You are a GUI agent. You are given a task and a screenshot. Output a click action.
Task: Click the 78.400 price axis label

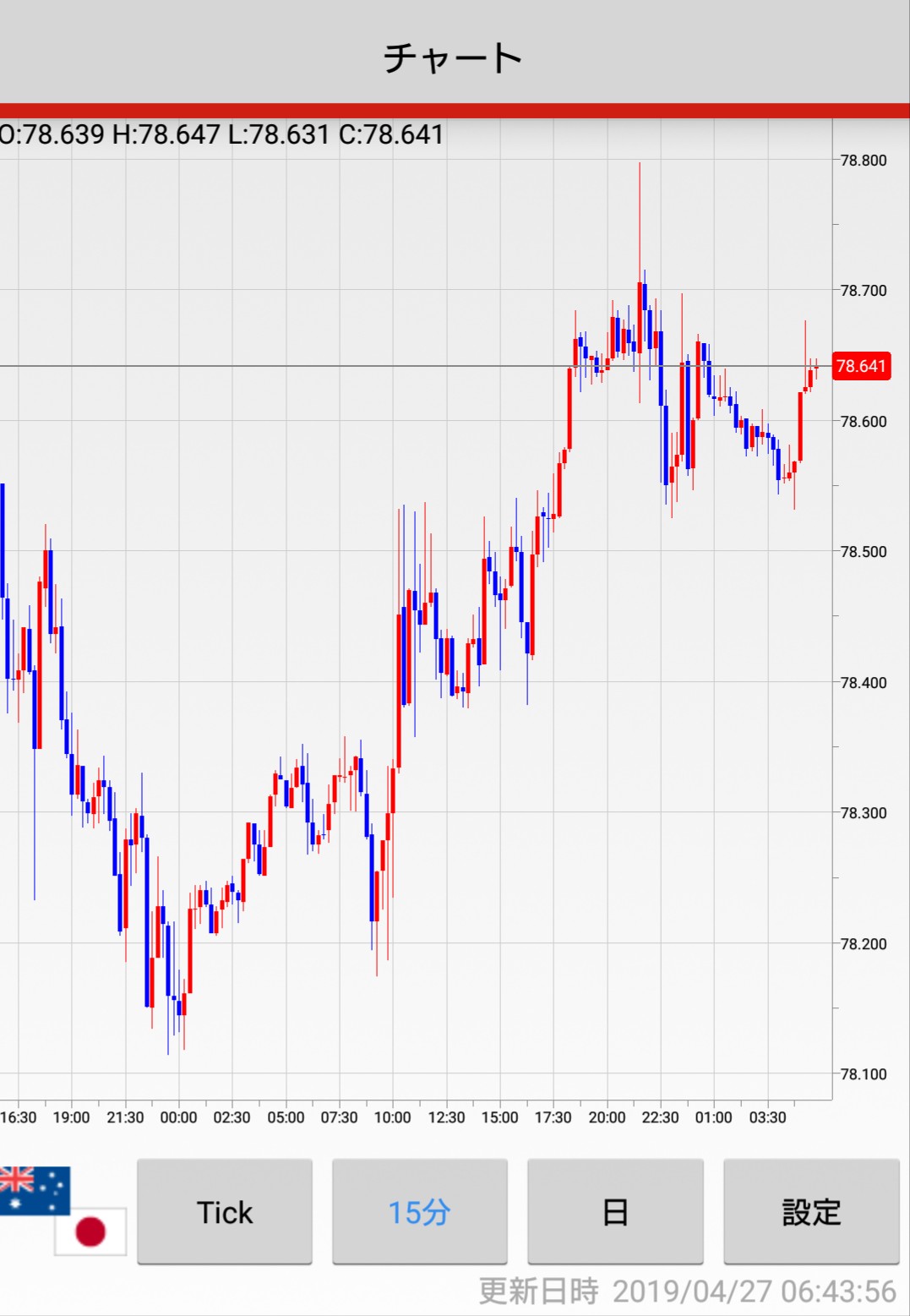point(864,683)
